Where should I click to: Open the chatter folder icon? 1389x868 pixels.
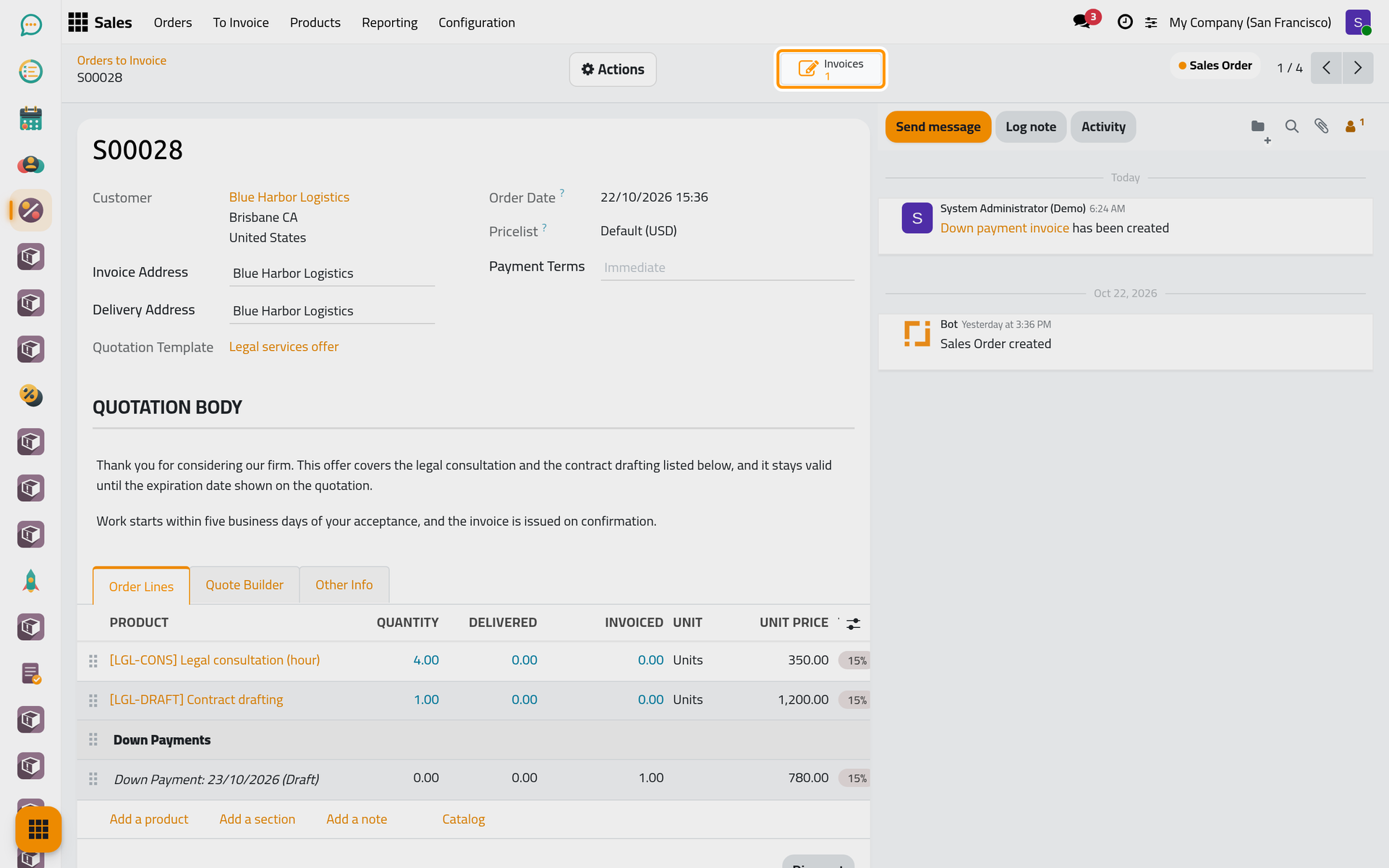pyautogui.click(x=1260, y=129)
